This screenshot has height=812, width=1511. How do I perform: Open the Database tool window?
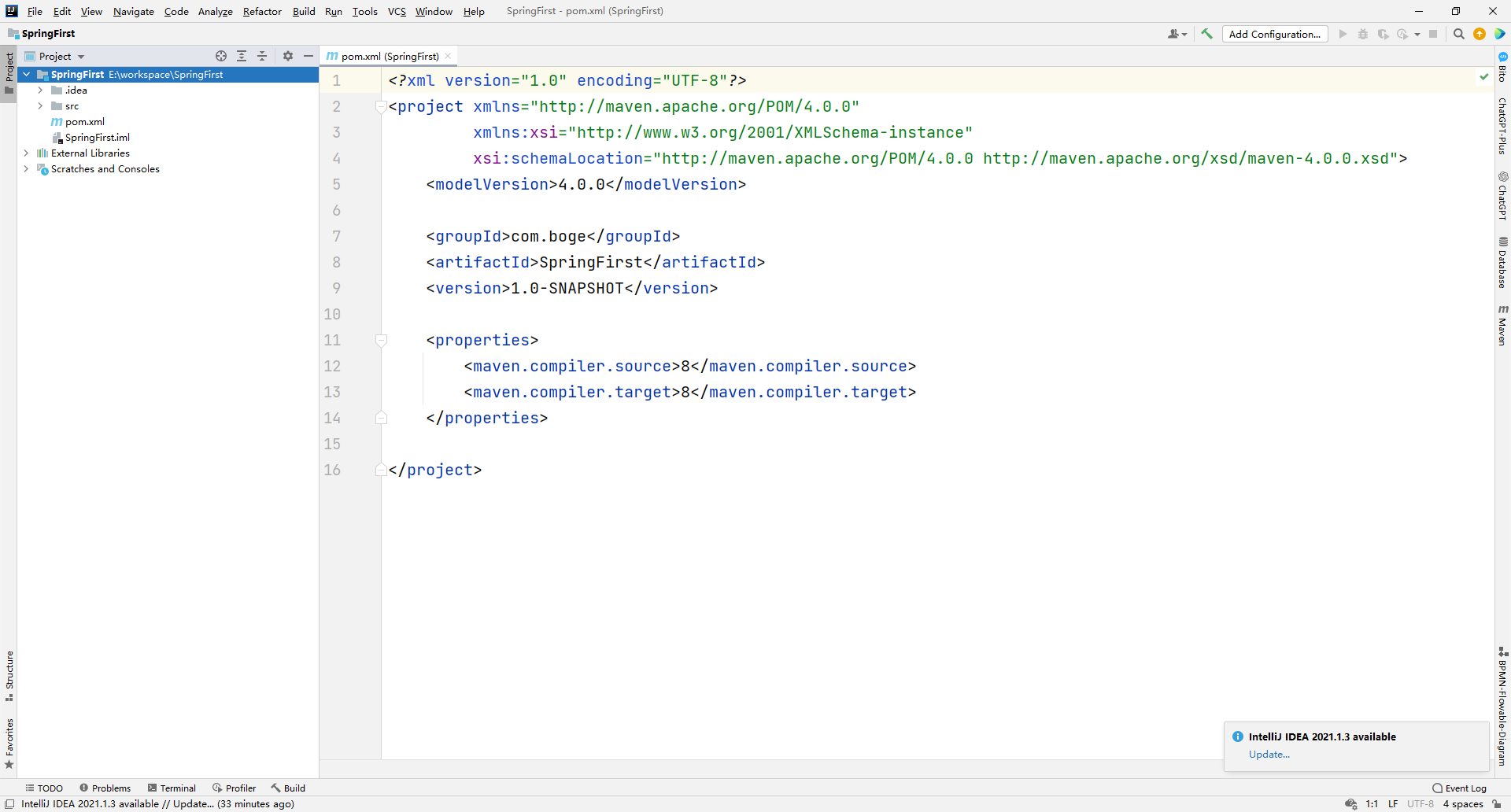point(1502,263)
